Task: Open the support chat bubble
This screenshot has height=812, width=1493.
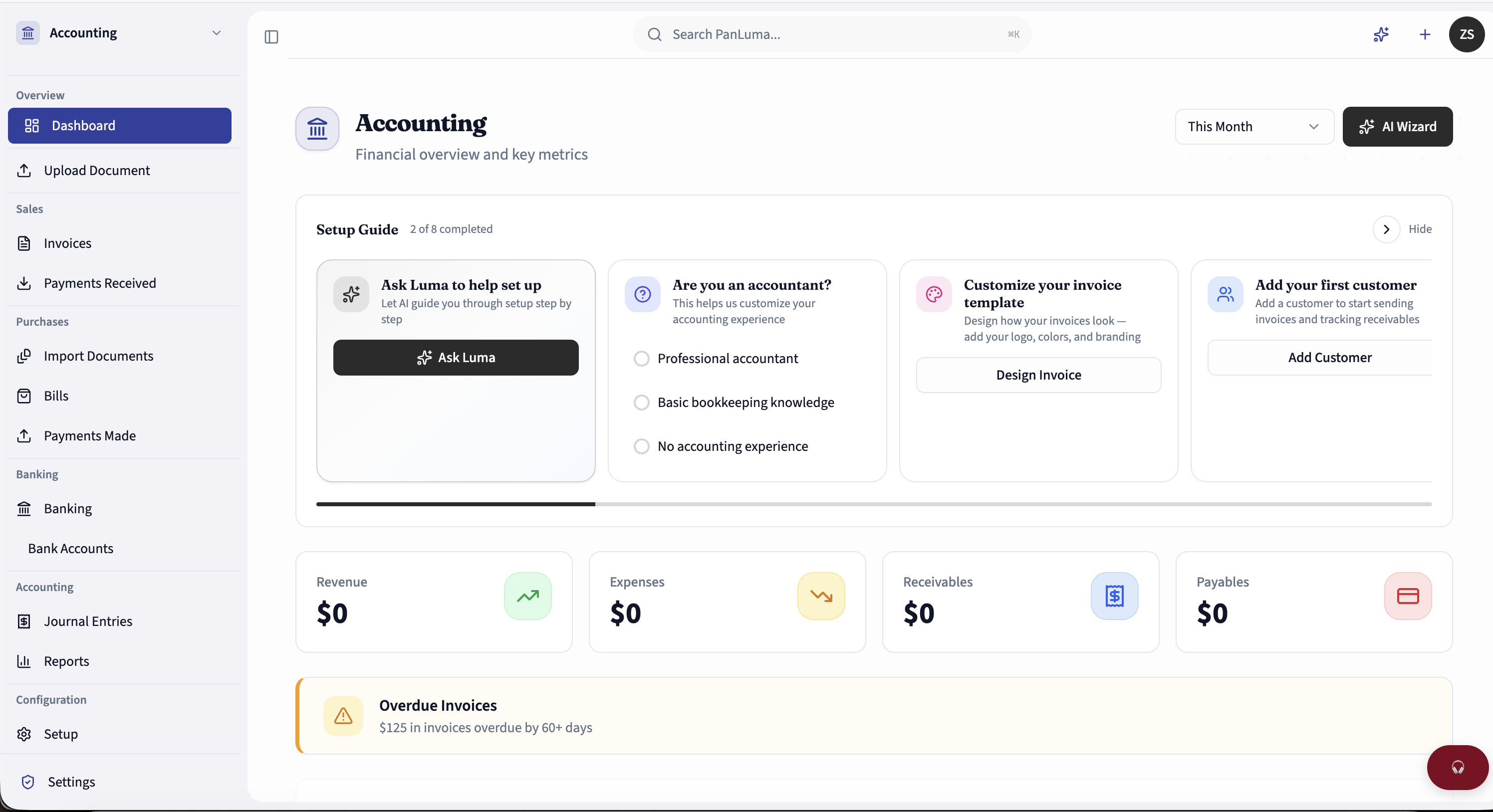Action: pyautogui.click(x=1457, y=768)
